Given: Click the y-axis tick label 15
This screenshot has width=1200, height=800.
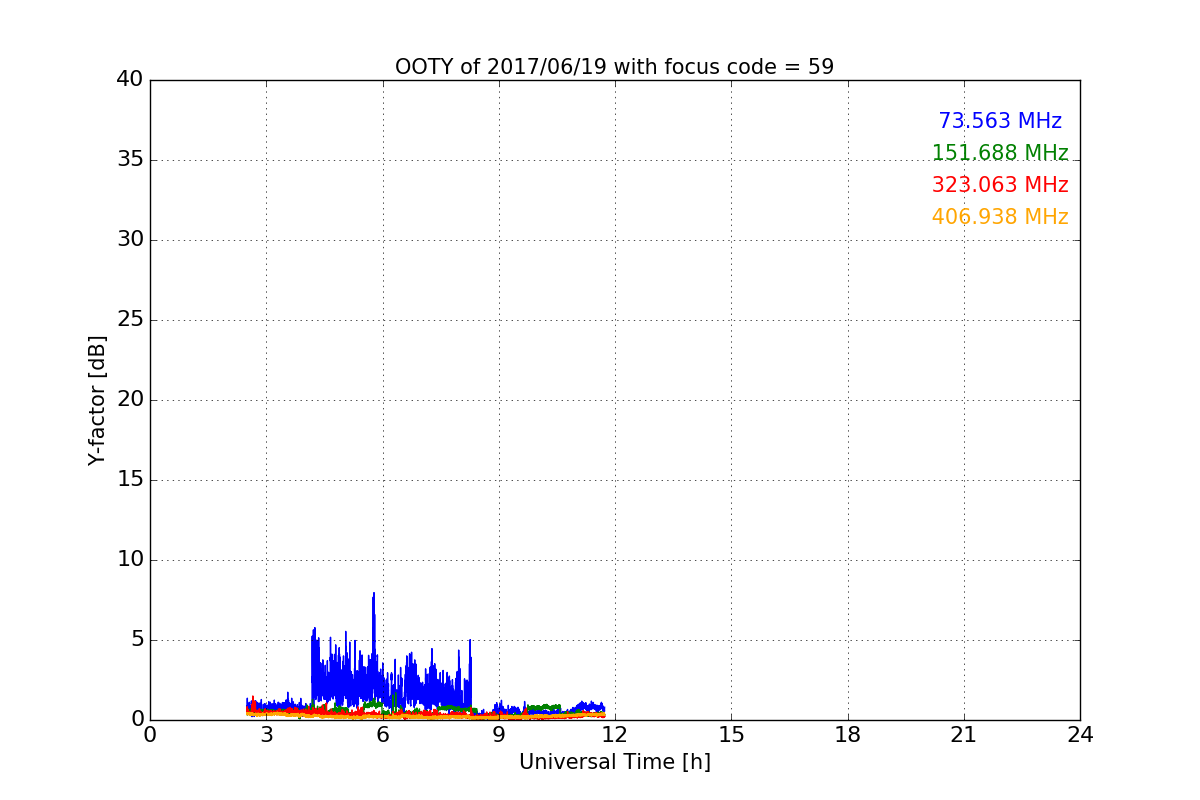Looking at the screenshot, I should tap(130, 480).
